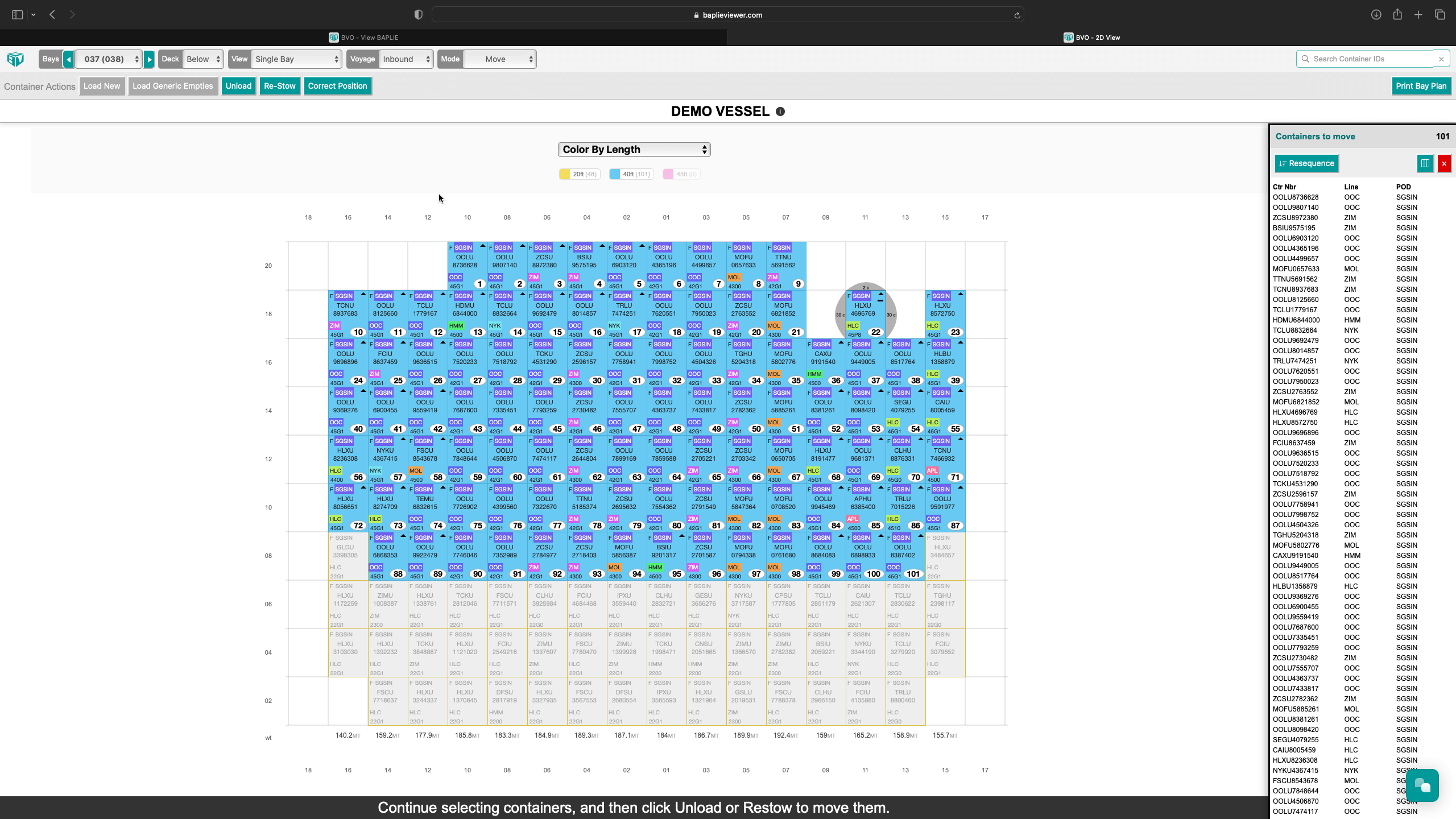The width and height of the screenshot is (1456, 819).
Task: Select the yellow 20ft color swatch
Action: [564, 174]
